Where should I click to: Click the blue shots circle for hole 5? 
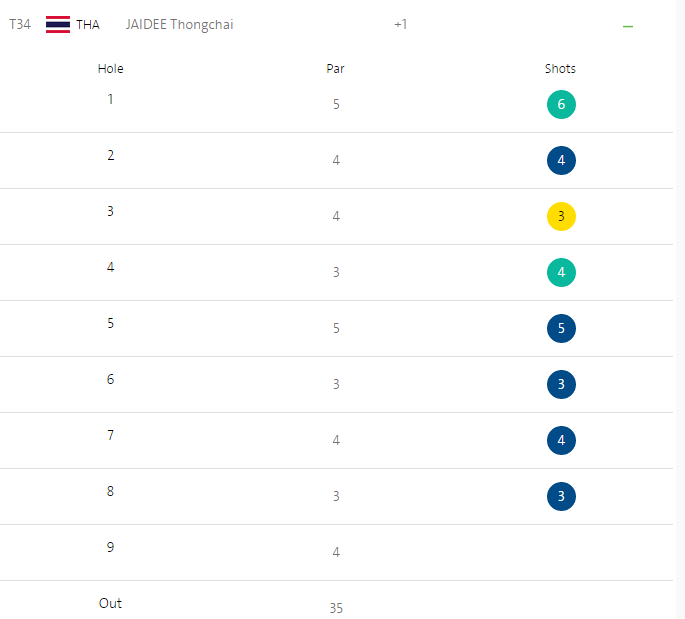coord(561,328)
